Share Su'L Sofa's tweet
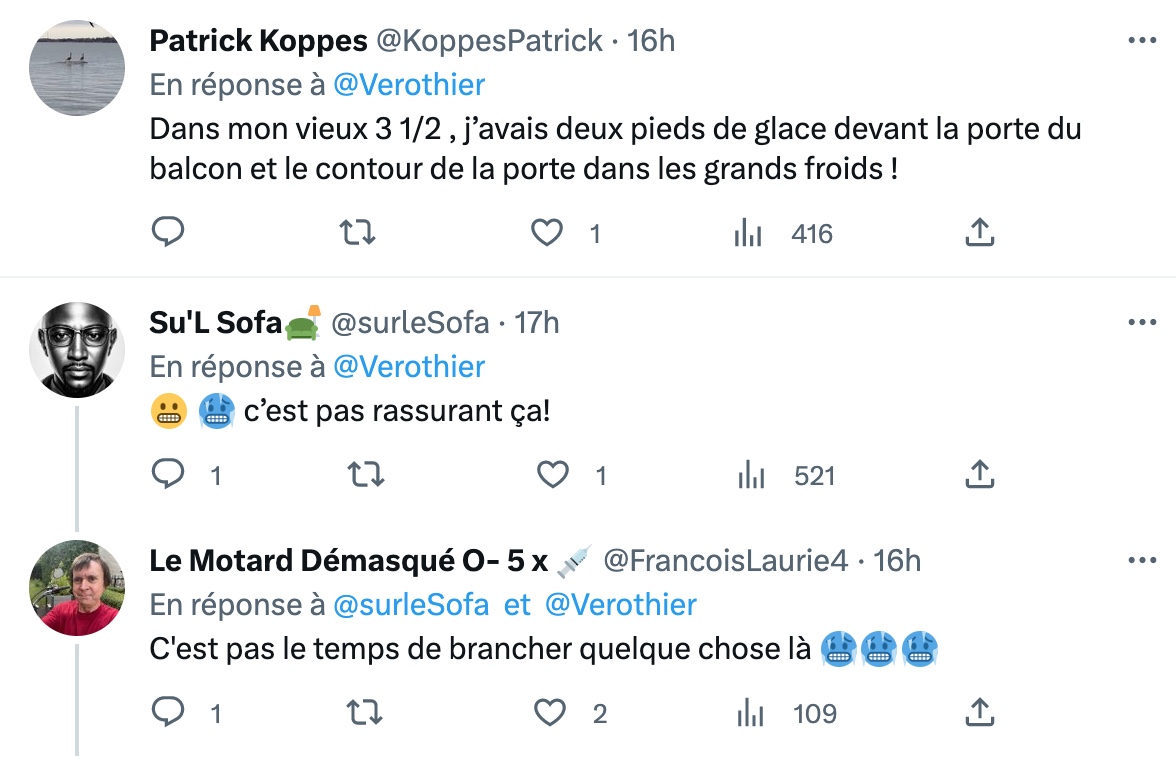 [x=980, y=474]
